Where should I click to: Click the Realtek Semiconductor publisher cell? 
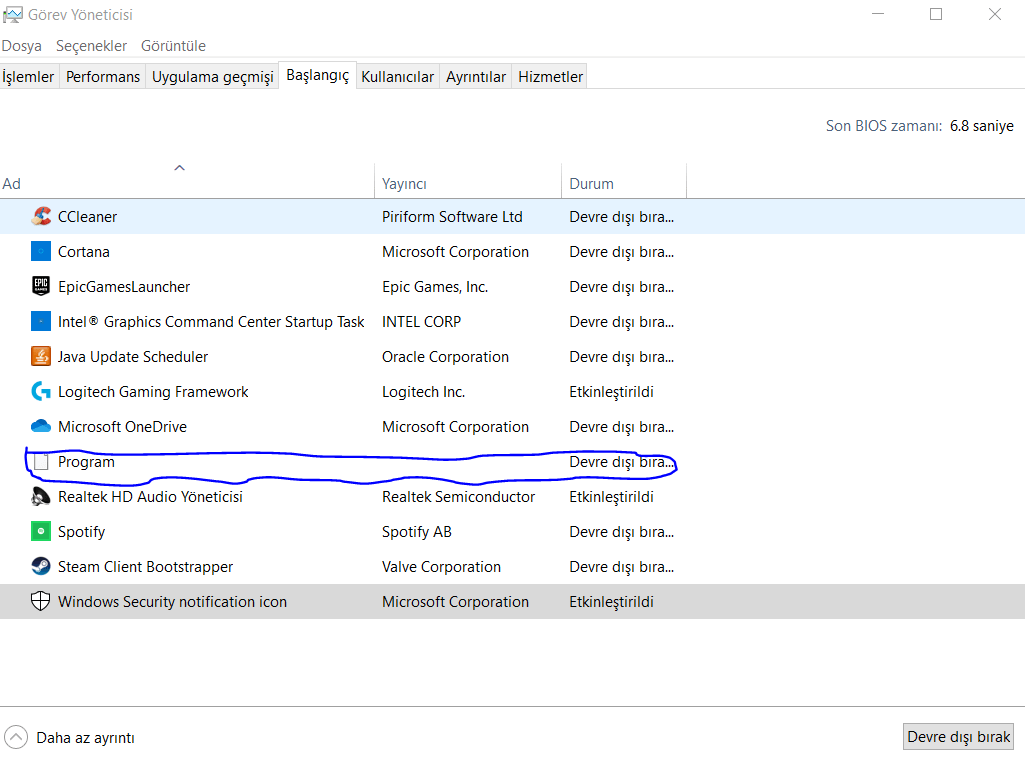point(458,496)
